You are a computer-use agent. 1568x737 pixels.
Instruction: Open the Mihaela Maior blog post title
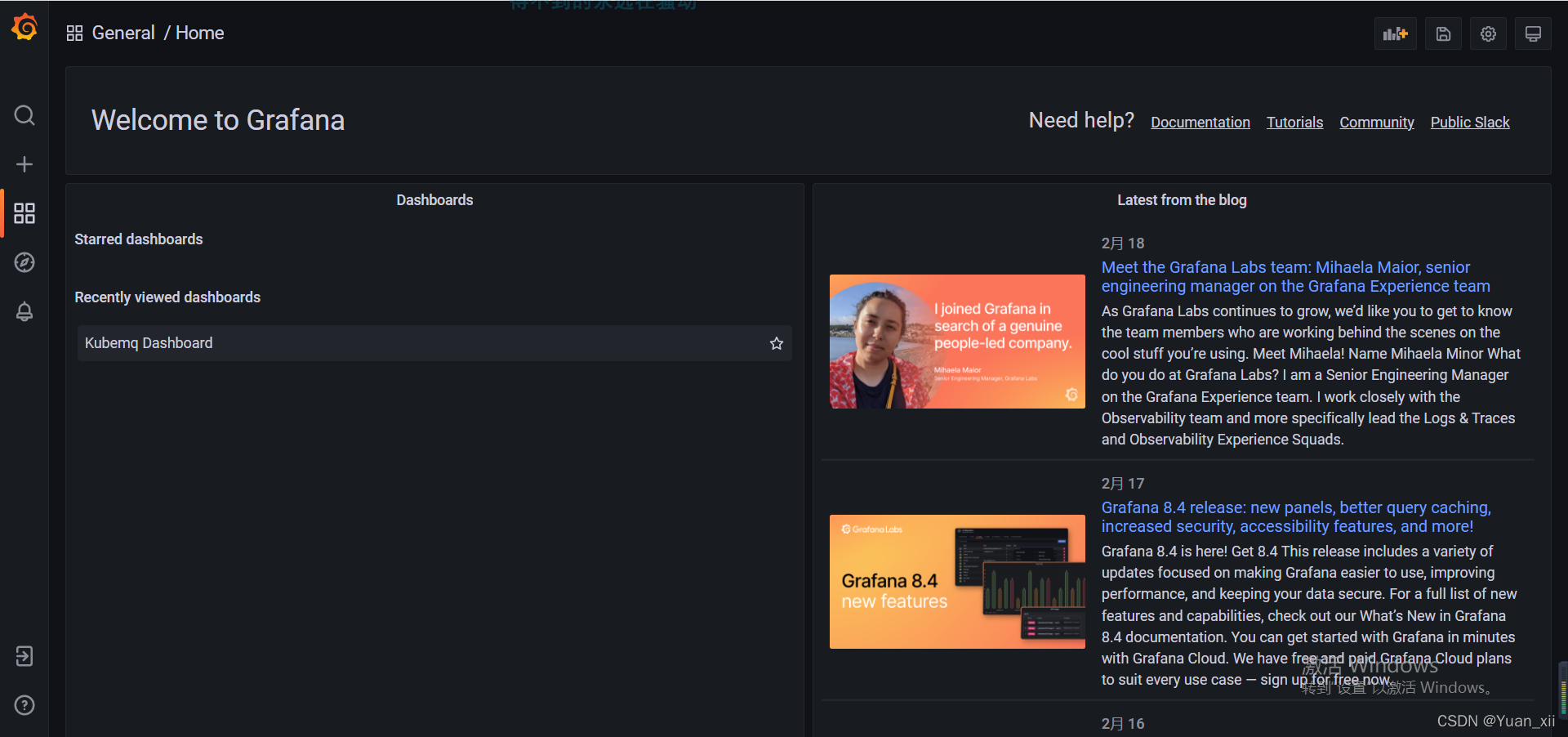coord(1295,277)
